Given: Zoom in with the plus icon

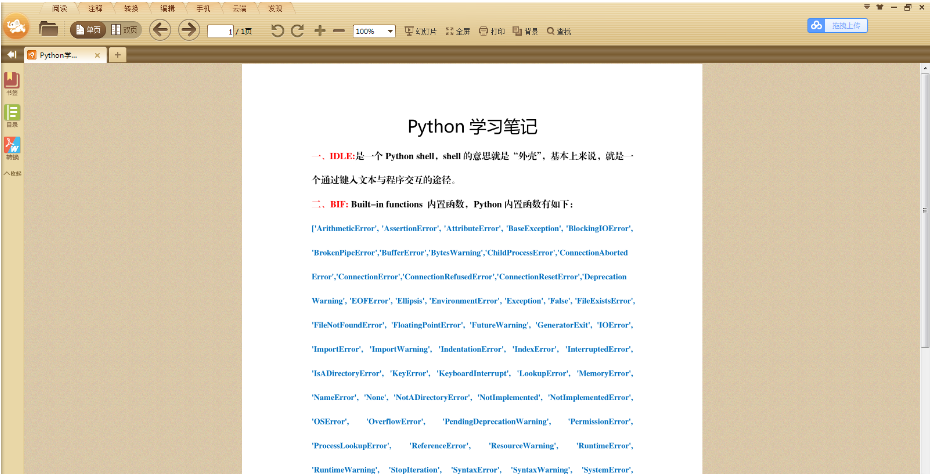Looking at the screenshot, I should point(319,31).
